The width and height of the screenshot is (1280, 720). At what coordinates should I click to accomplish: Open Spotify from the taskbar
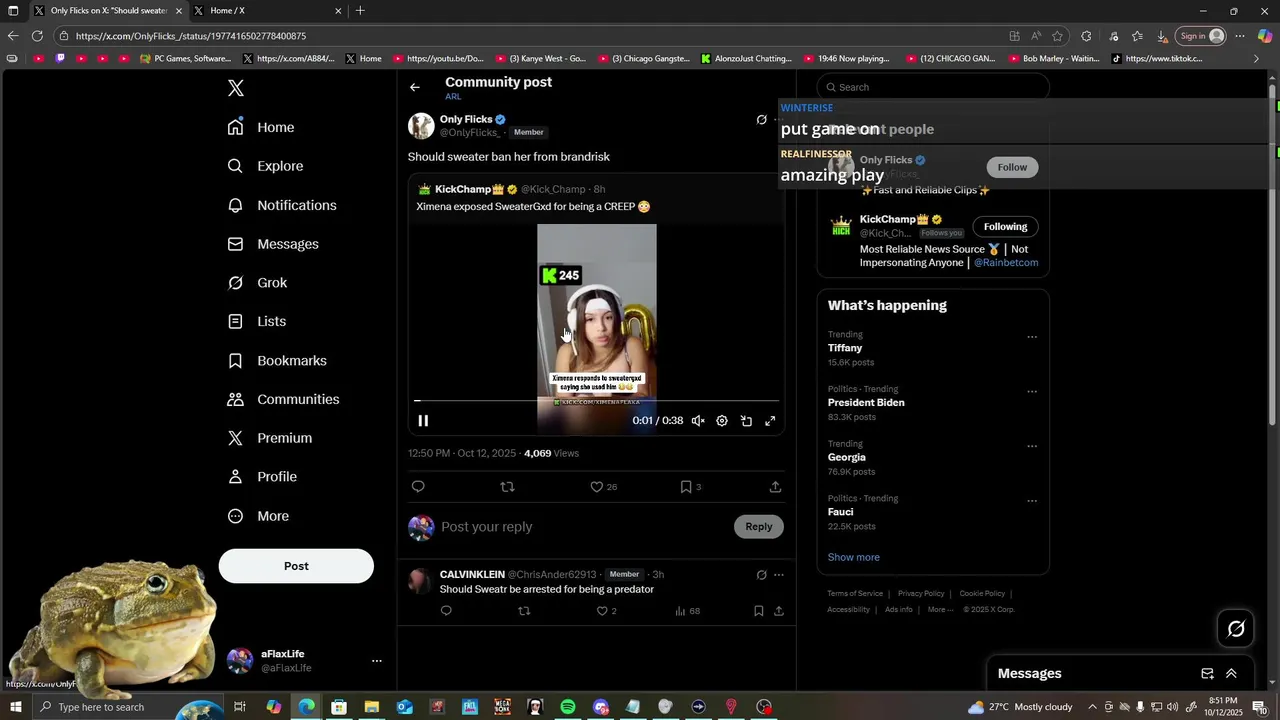(x=568, y=707)
